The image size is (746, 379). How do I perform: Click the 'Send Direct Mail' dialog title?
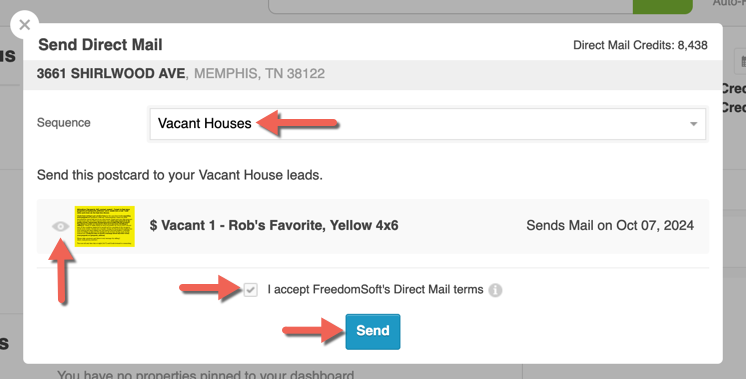click(100, 45)
